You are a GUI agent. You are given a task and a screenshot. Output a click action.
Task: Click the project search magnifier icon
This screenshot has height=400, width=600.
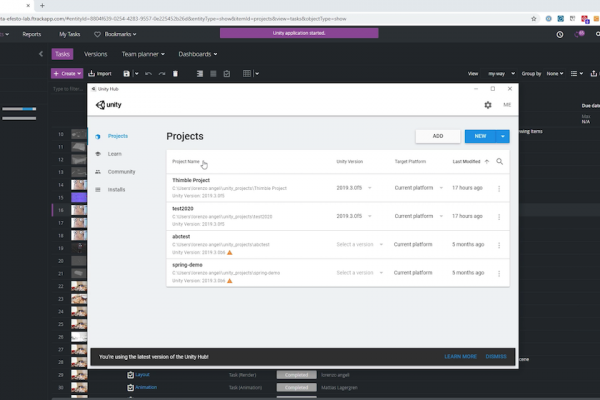(500, 162)
